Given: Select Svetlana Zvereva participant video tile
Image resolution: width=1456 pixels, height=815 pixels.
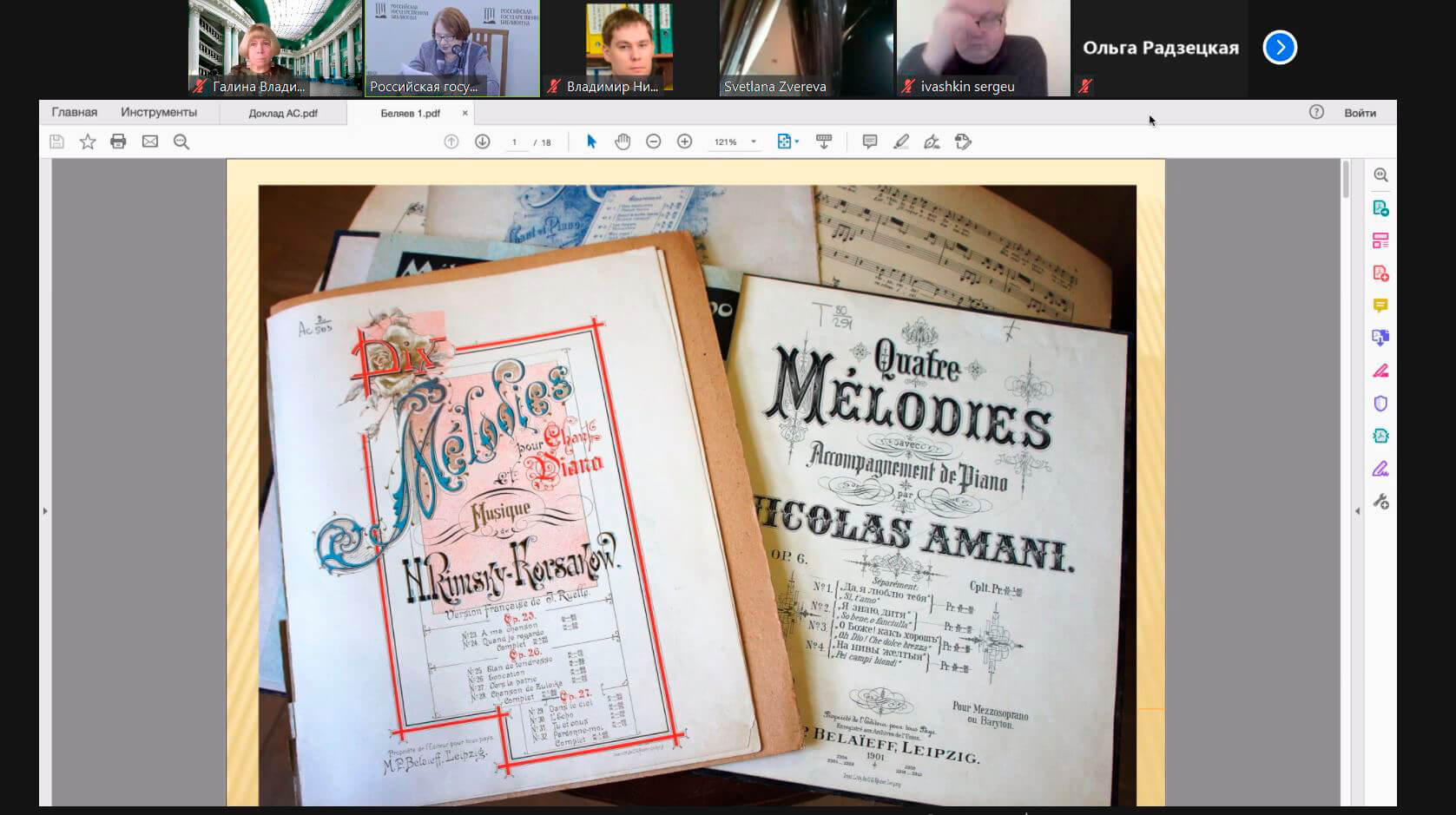Looking at the screenshot, I should coord(807,48).
